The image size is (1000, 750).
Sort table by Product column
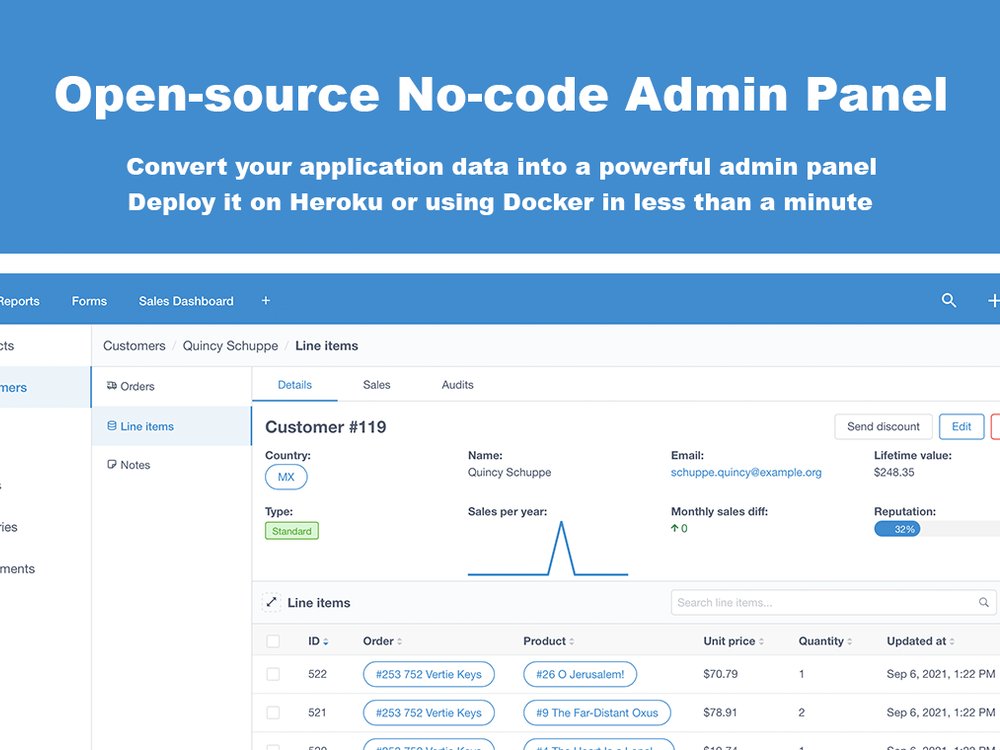coord(548,641)
